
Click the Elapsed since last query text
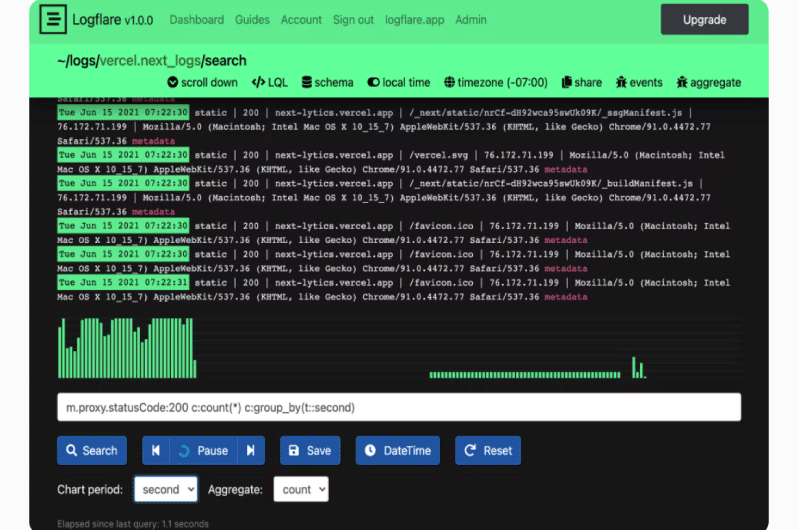point(133,524)
